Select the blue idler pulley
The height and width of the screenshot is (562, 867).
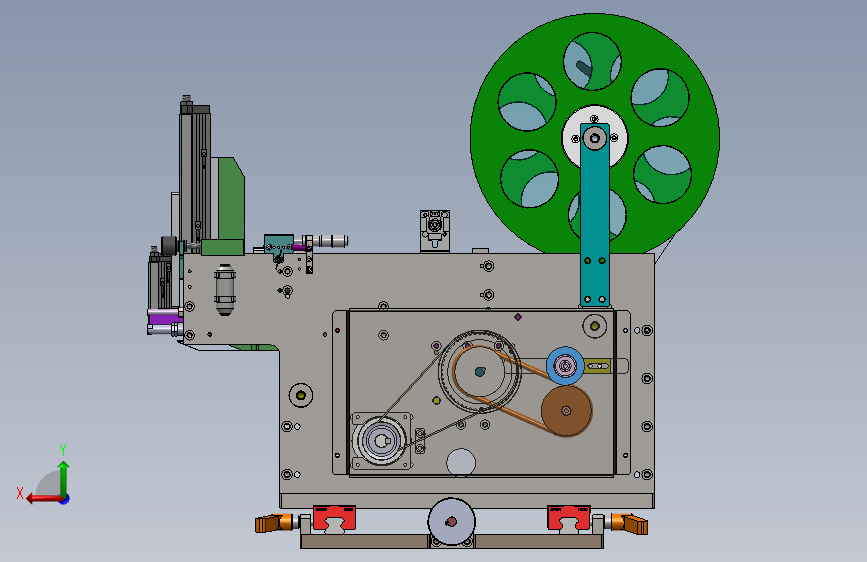[565, 366]
